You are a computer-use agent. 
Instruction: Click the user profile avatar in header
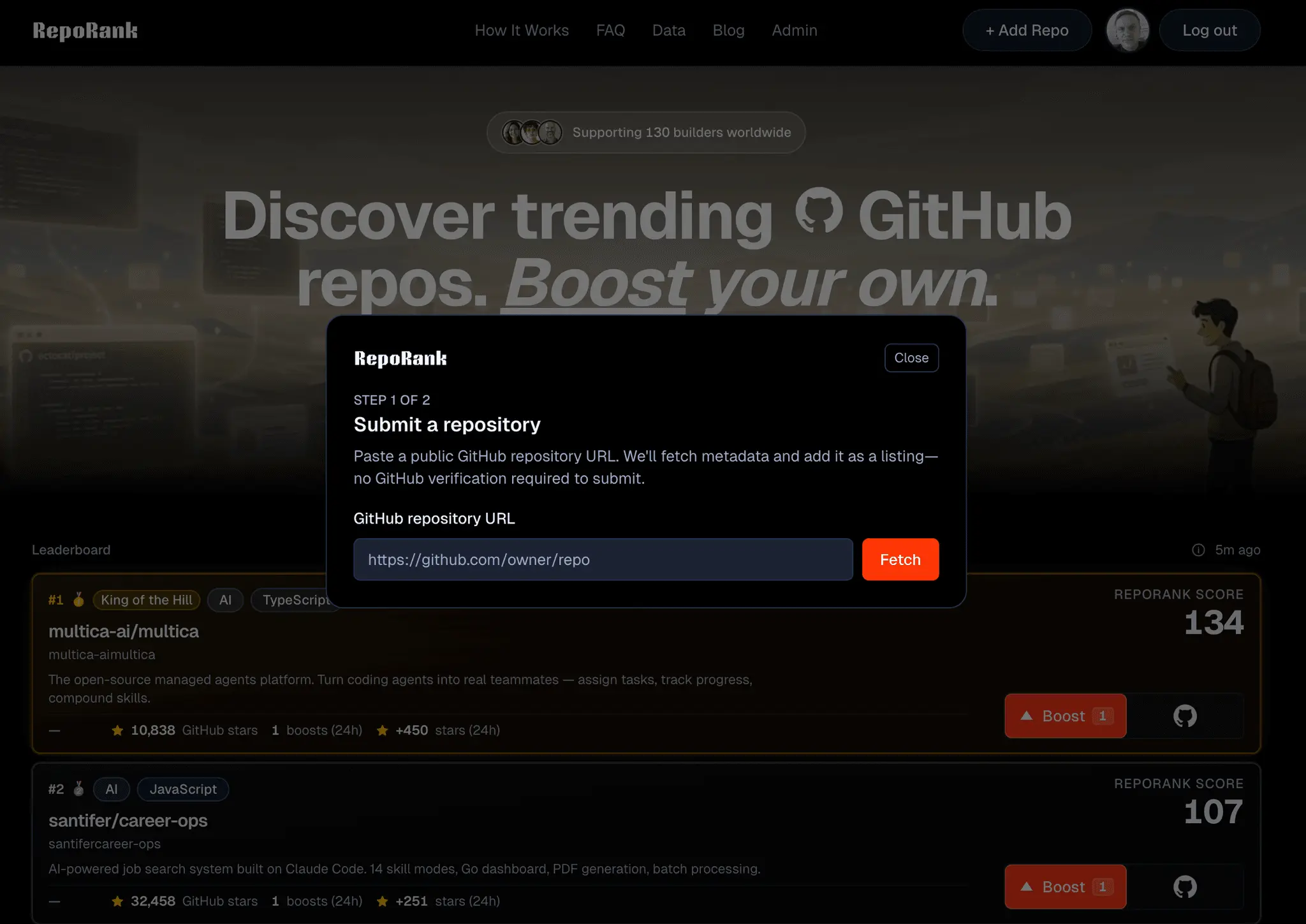(1127, 30)
